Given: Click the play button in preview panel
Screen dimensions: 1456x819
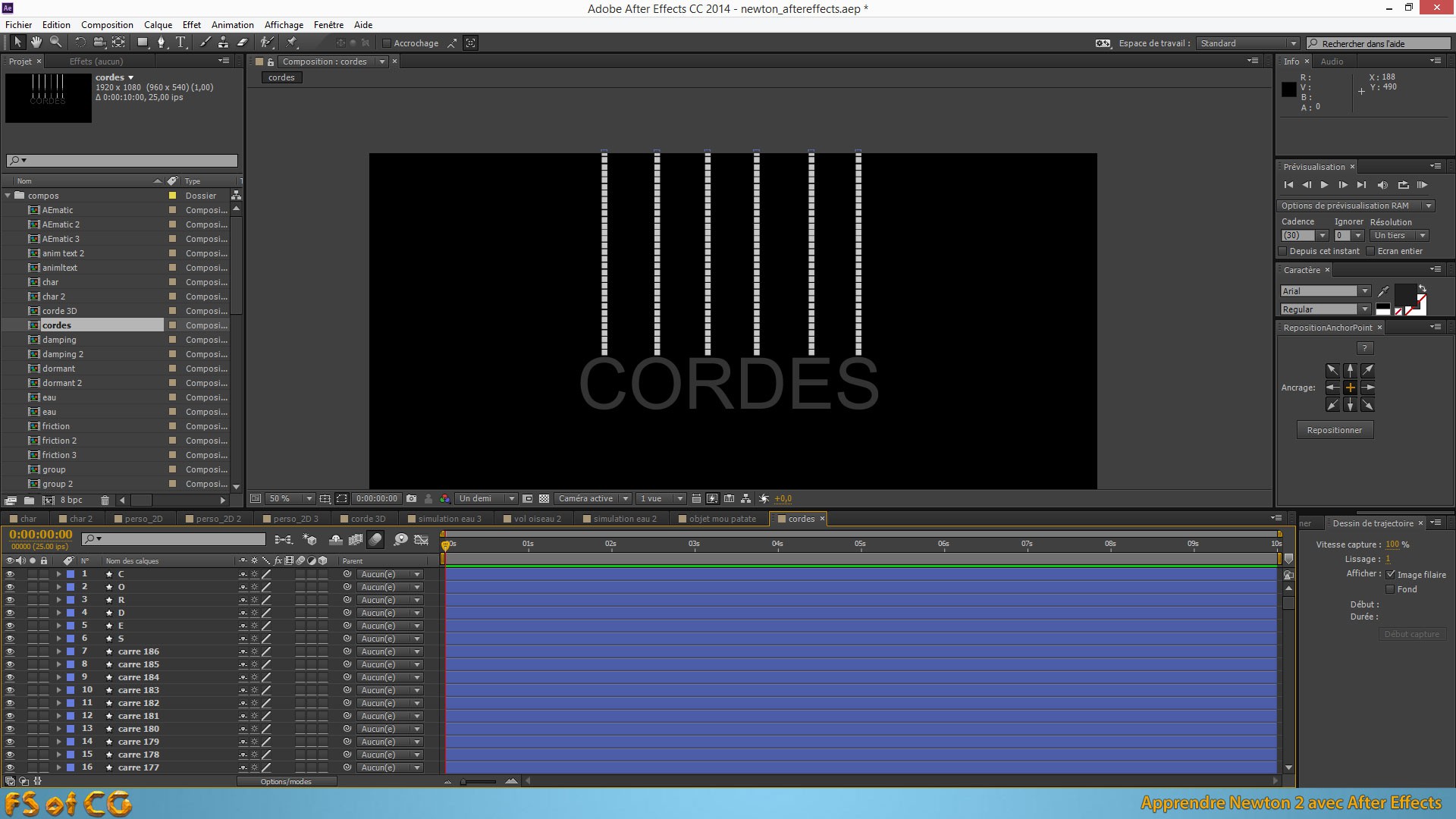Looking at the screenshot, I should 1323,185.
